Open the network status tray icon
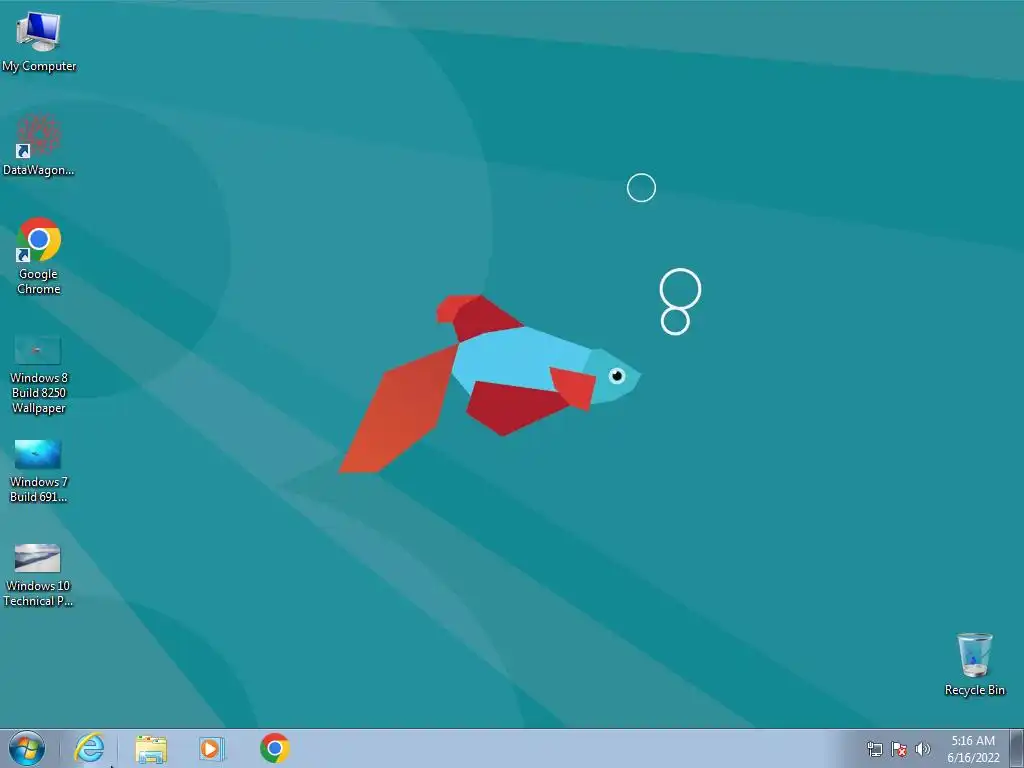Viewport: 1024px width, 768px height. click(874, 749)
